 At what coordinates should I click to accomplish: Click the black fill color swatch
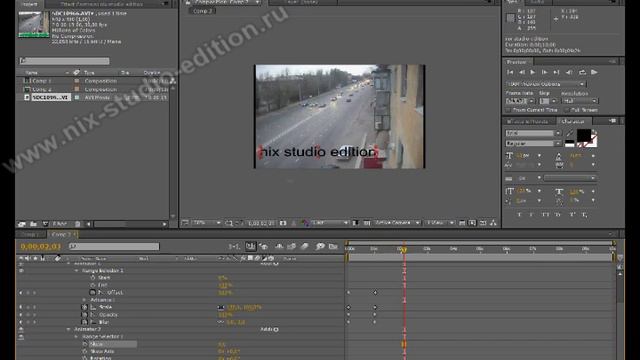click(584, 136)
